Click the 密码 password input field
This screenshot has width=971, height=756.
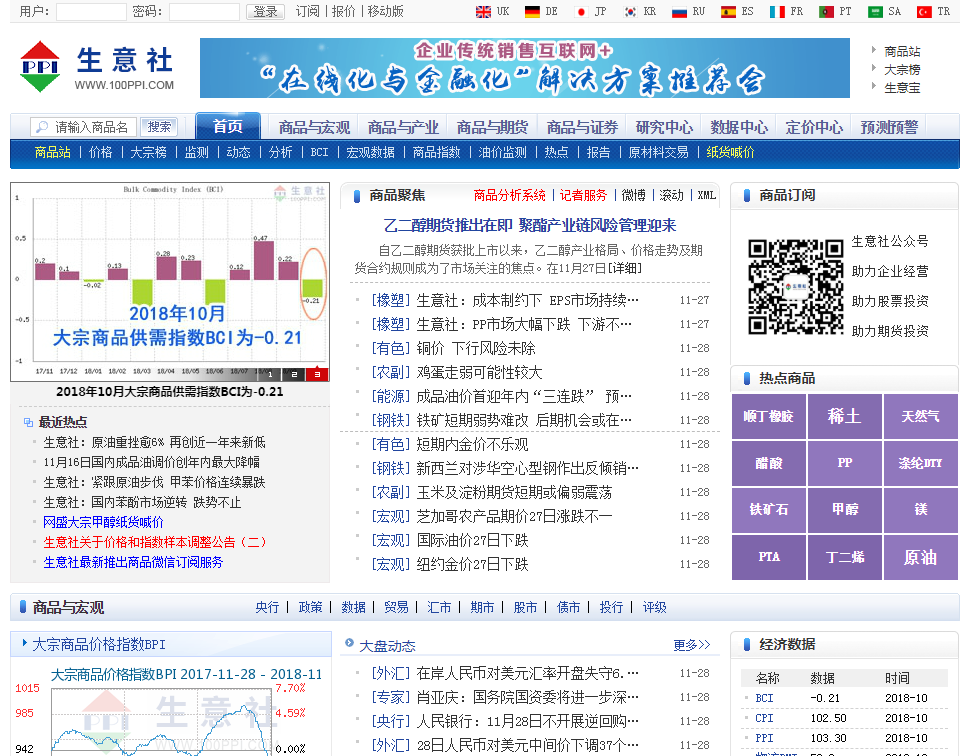[204, 11]
